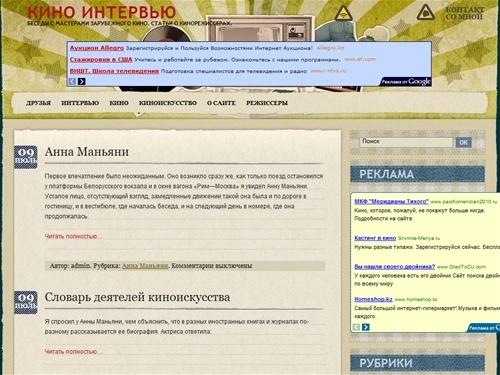The width and height of the screenshot is (500, 375).
Task: Open the Аукцион Allegro ad link
Action: (97, 48)
